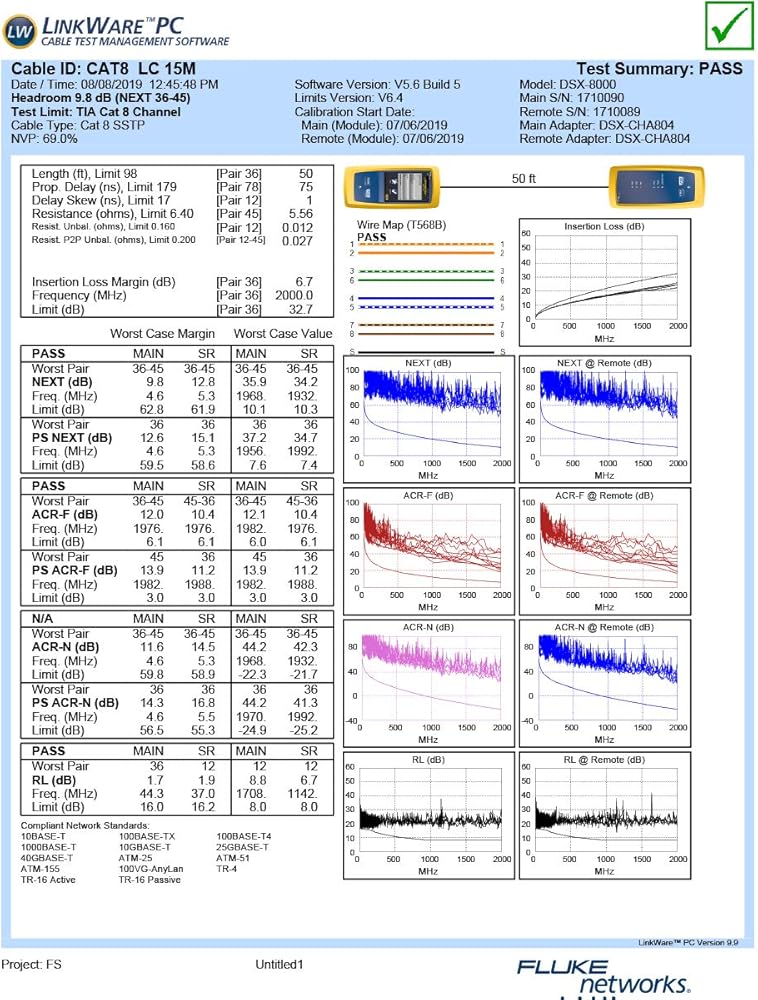This screenshot has height=1000, width=758.
Task: Click the green PASS checkmark icon
Action: (x=730, y=27)
